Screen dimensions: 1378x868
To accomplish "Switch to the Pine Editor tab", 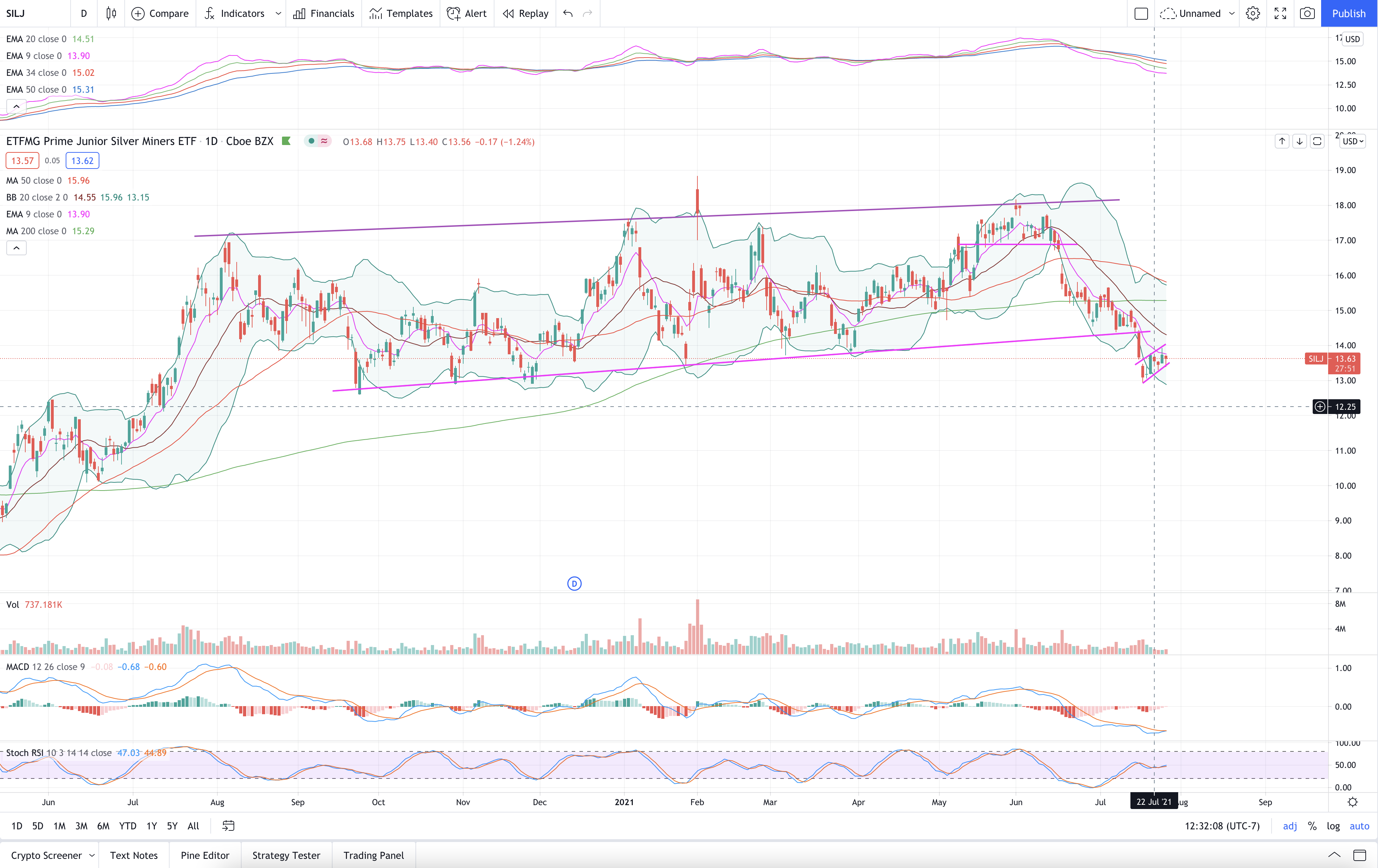I will (x=205, y=855).
